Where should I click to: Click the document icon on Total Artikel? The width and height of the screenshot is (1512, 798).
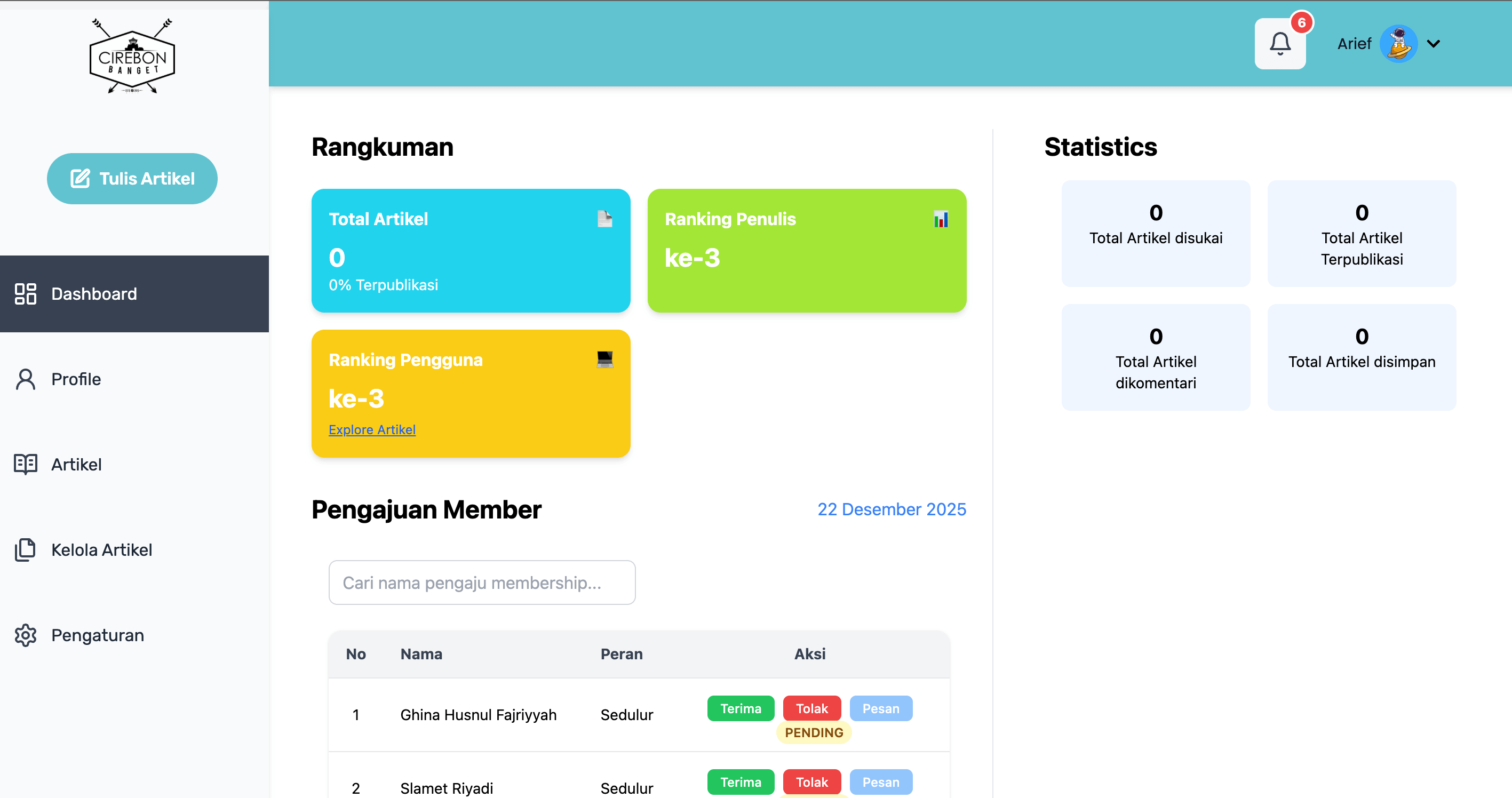[604, 219]
